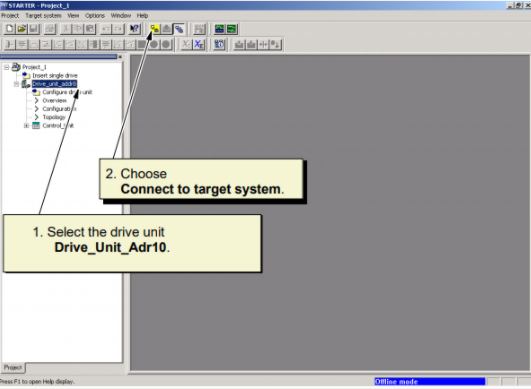Viewport: 531px width, 389px height.
Task: Click the Control_Unit module icon in tree
Action: pyautogui.click(x=36, y=126)
